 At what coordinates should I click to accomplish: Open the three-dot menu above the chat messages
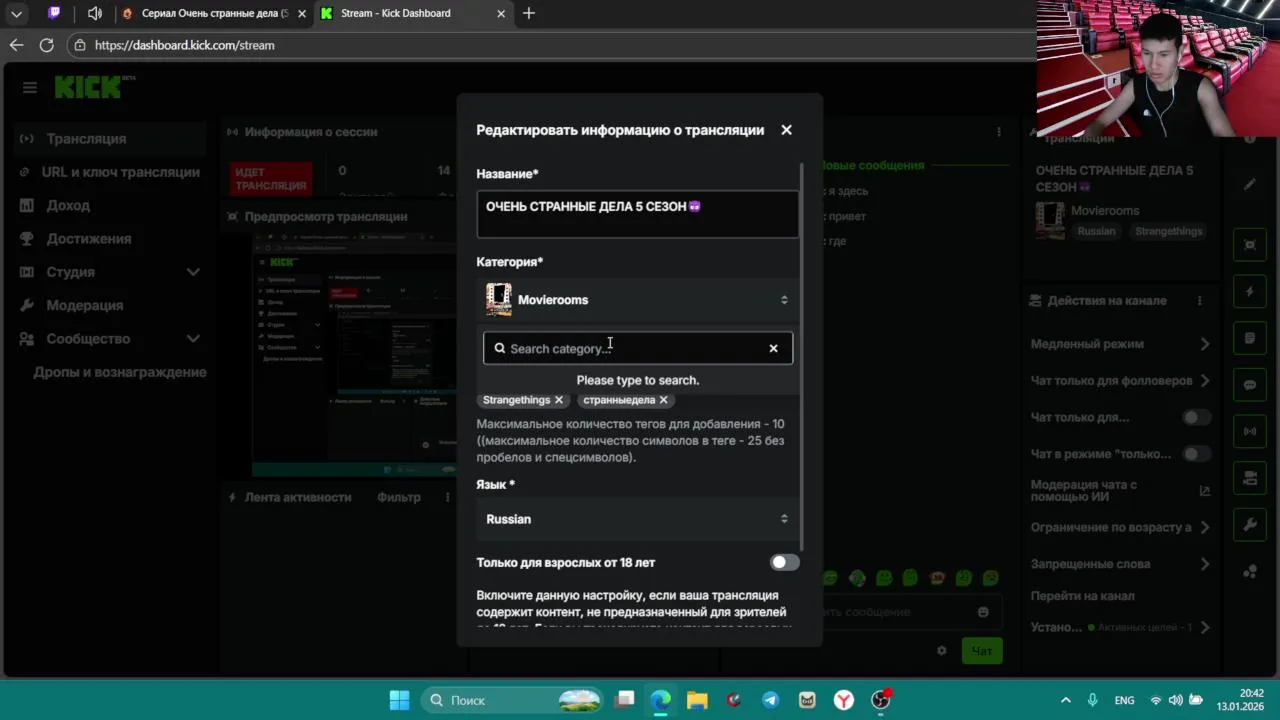point(998,132)
